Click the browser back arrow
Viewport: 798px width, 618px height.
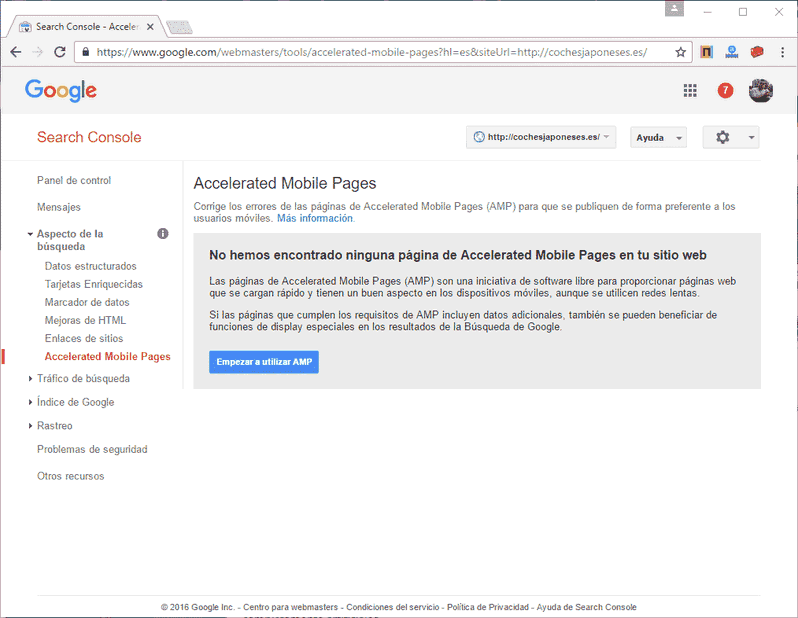pyautogui.click(x=16, y=52)
